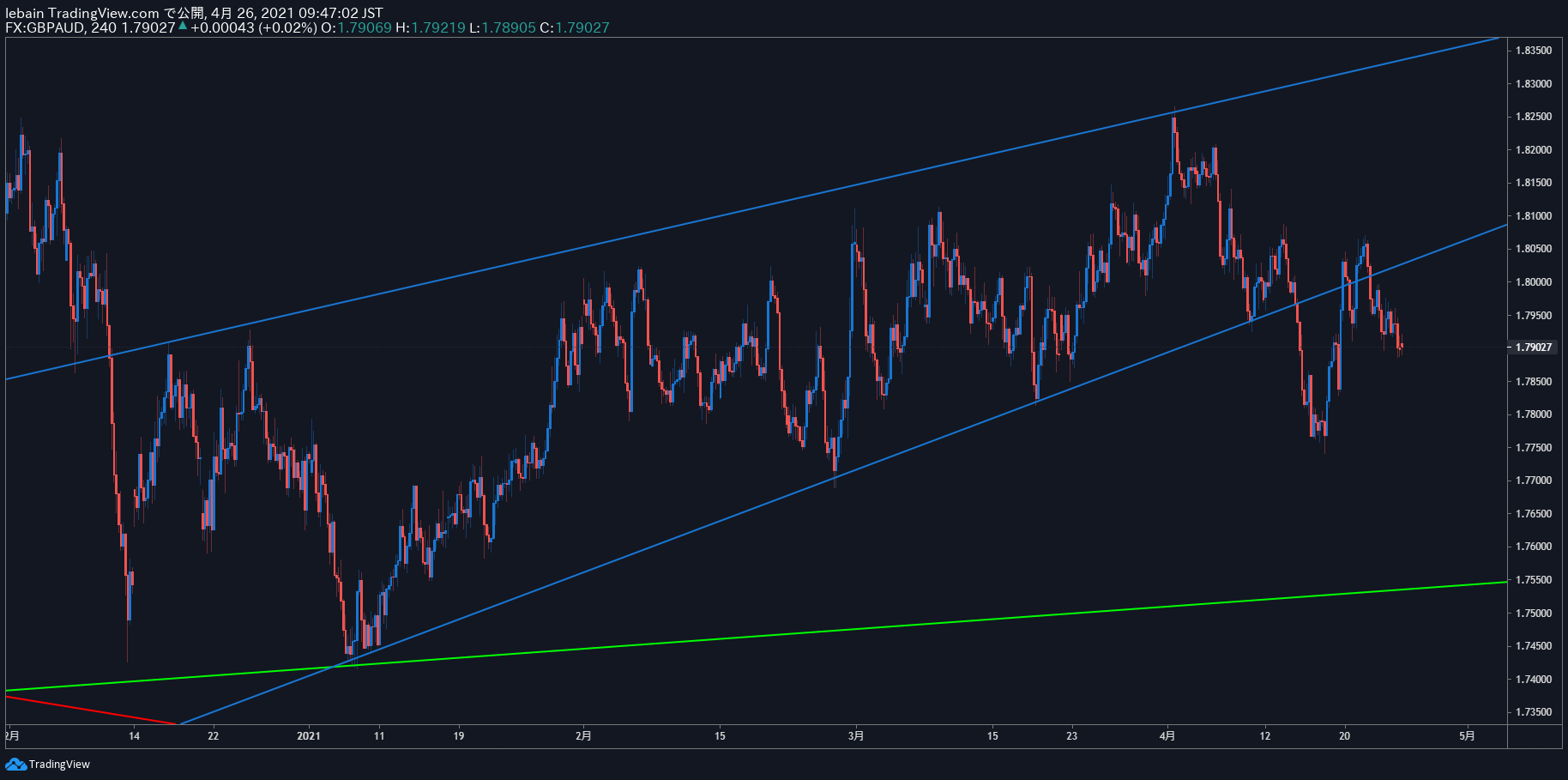Click the high value H:1.79219
This screenshot has width=1568, height=780.
point(431,27)
